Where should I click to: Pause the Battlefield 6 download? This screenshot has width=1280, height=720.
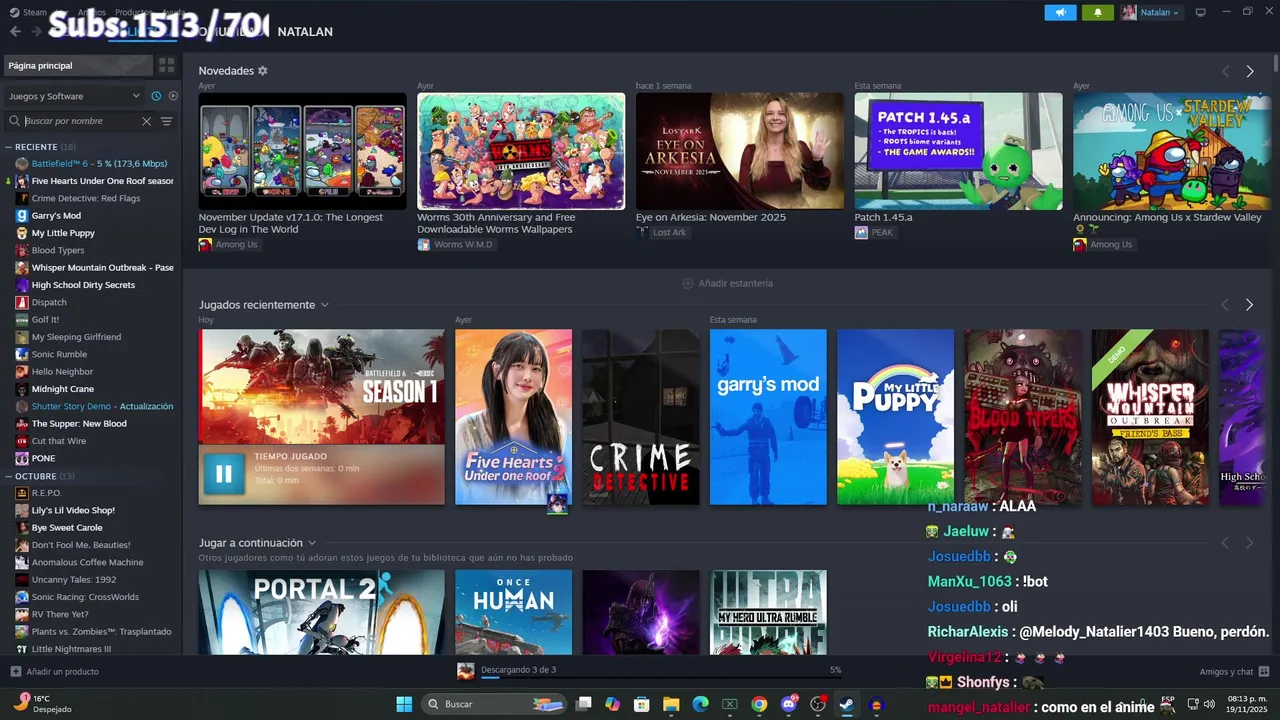pyautogui.click(x=224, y=474)
